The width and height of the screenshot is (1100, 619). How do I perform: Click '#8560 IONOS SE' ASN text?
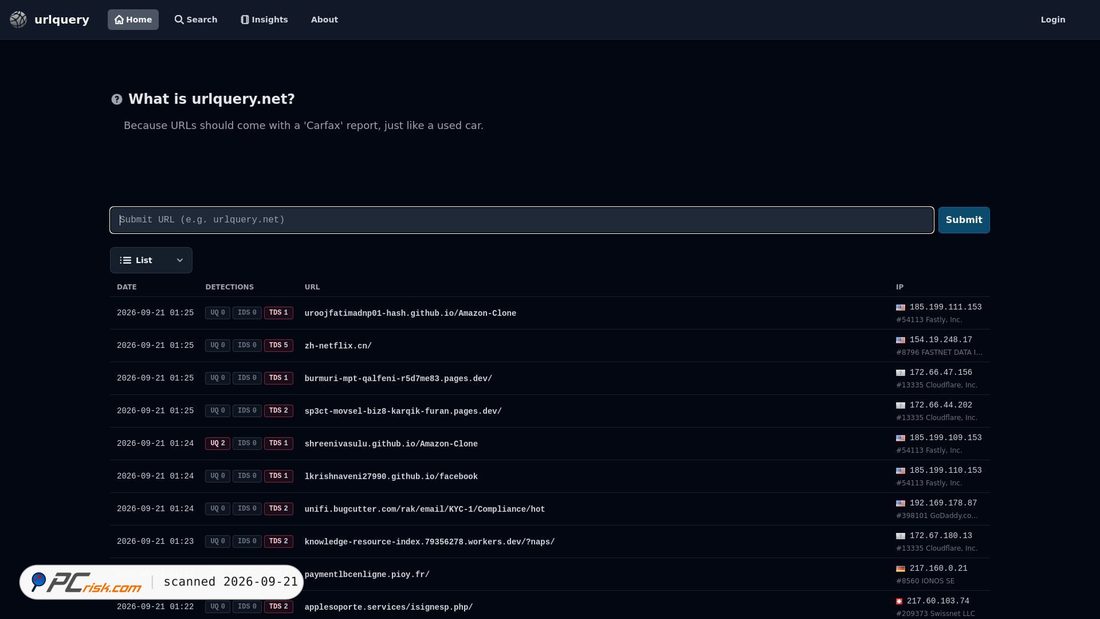(x=924, y=581)
